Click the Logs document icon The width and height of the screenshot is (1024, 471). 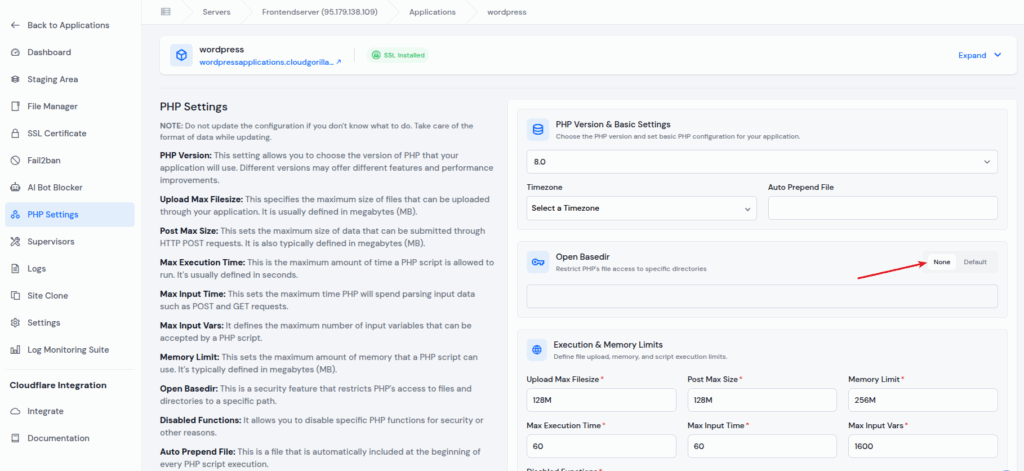point(16,268)
